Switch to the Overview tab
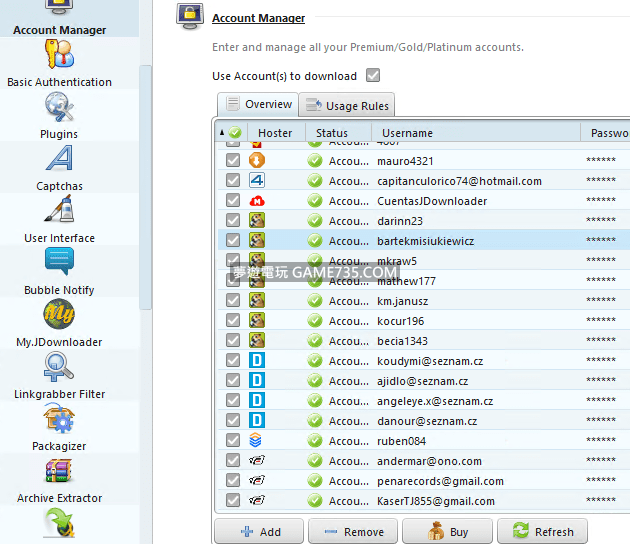This screenshot has height=544, width=630. tap(258, 104)
